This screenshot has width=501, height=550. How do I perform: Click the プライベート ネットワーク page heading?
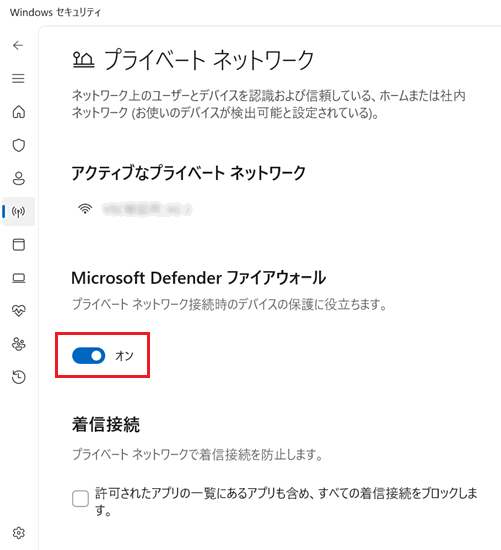click(x=209, y=59)
